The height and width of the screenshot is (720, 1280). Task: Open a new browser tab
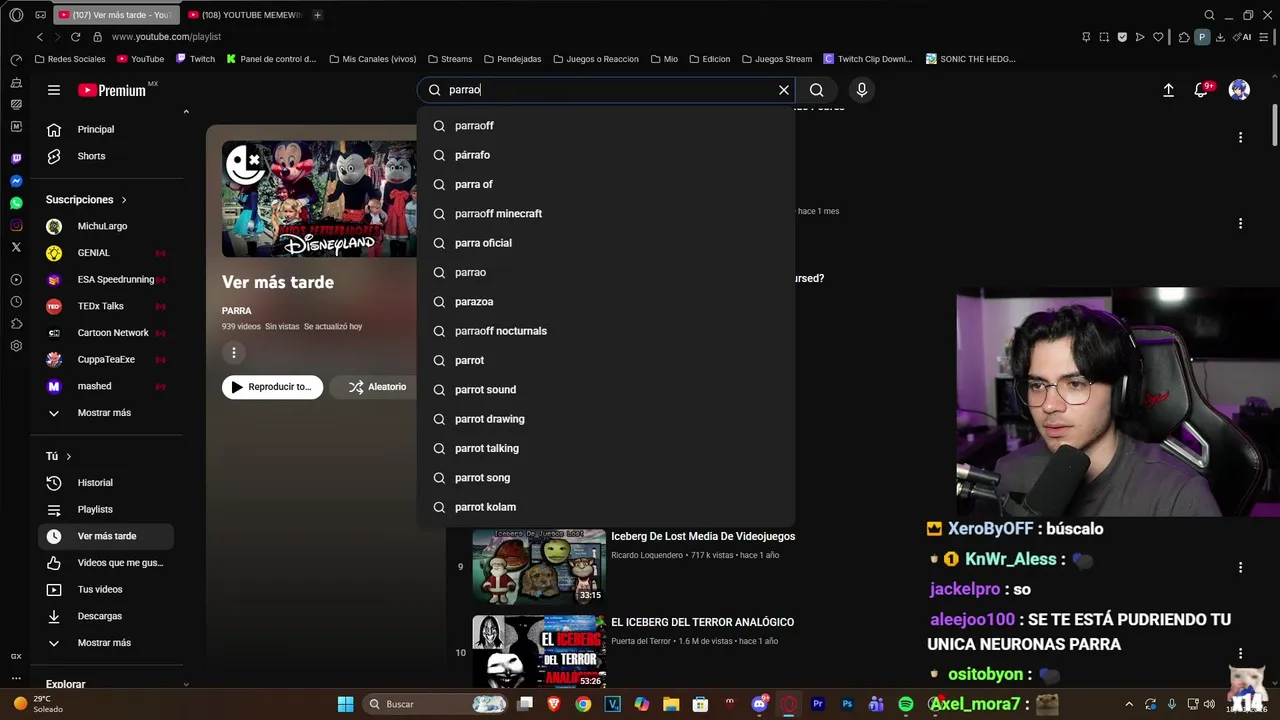point(317,15)
